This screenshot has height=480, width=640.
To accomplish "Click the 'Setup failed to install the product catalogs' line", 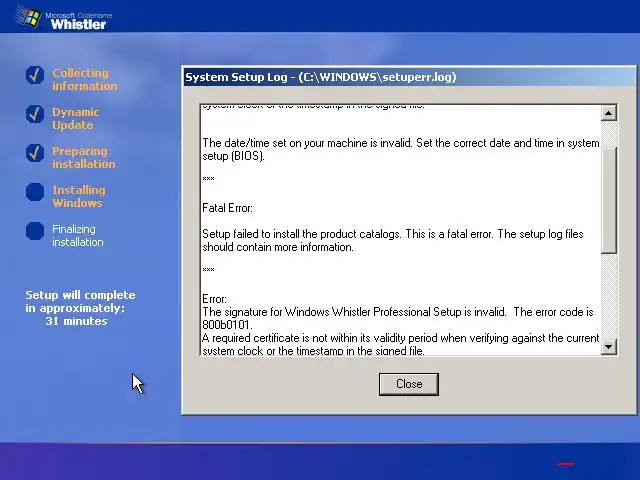I will [393, 234].
